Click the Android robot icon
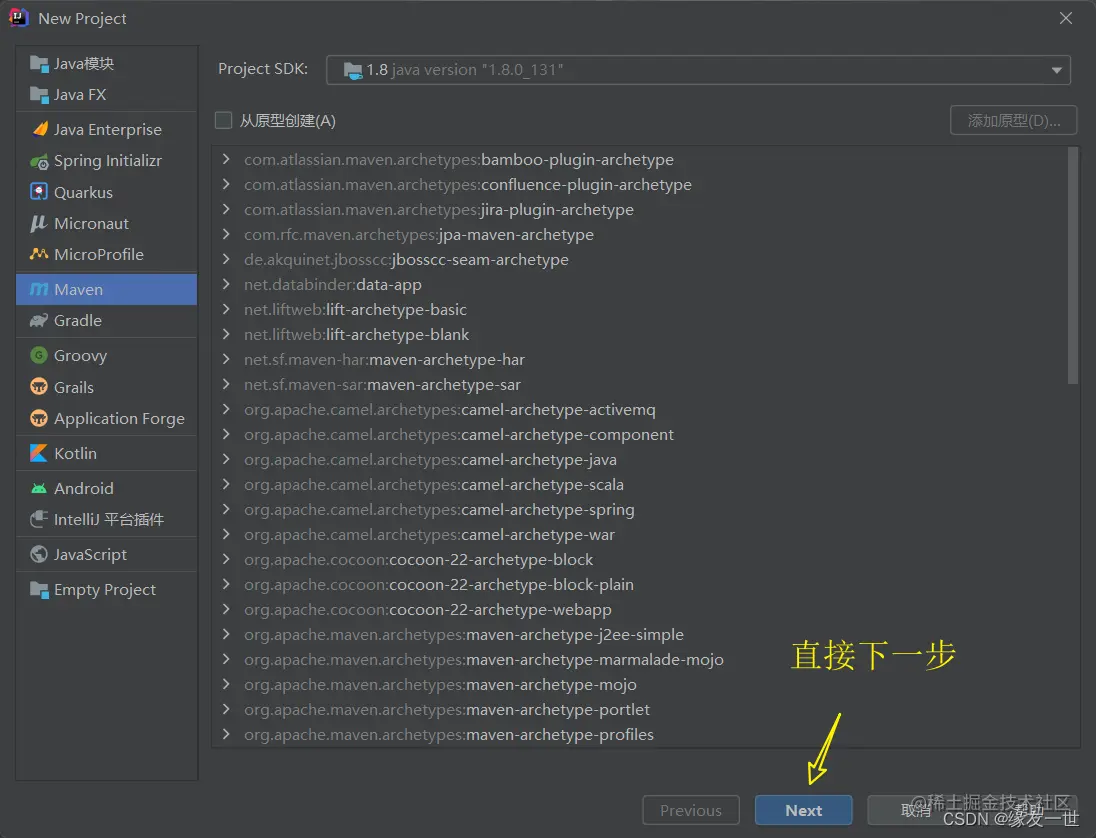Image resolution: width=1096 pixels, height=838 pixels. [39, 489]
